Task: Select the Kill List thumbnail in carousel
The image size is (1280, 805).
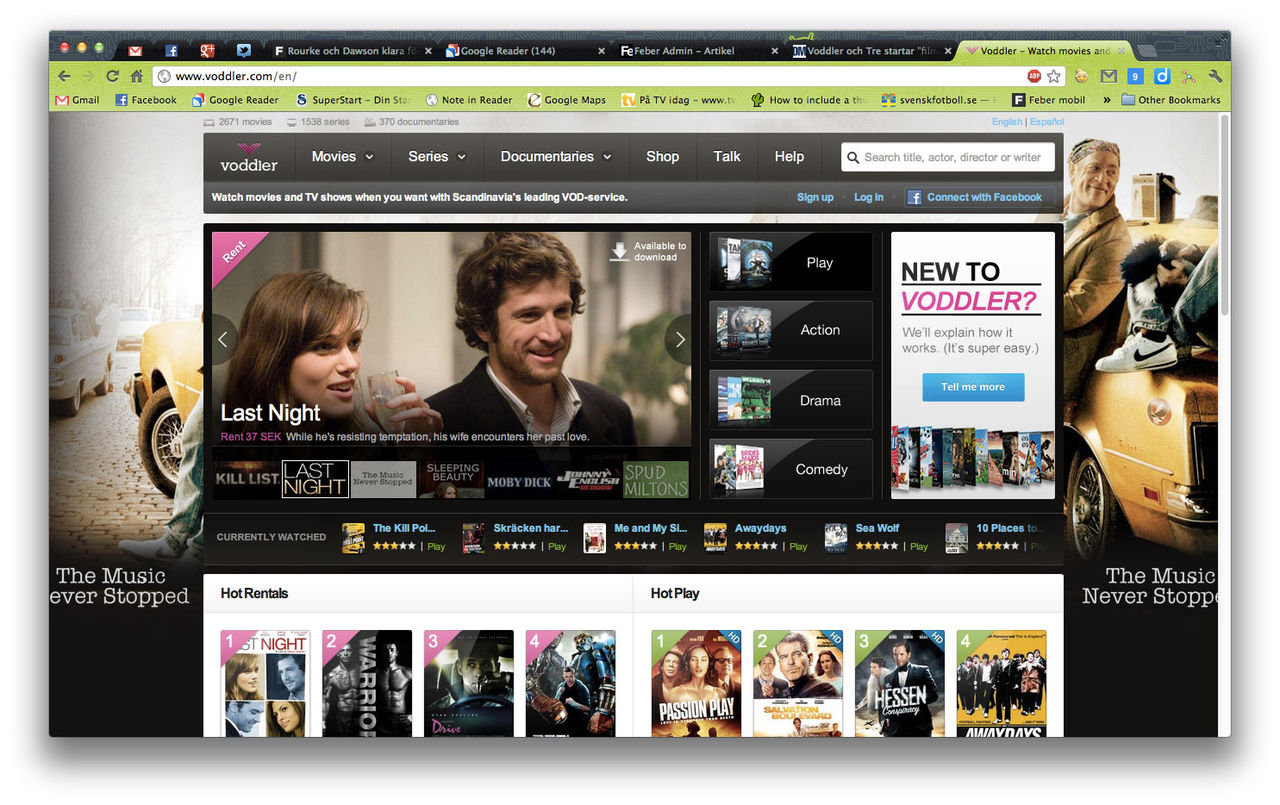Action: [x=246, y=480]
